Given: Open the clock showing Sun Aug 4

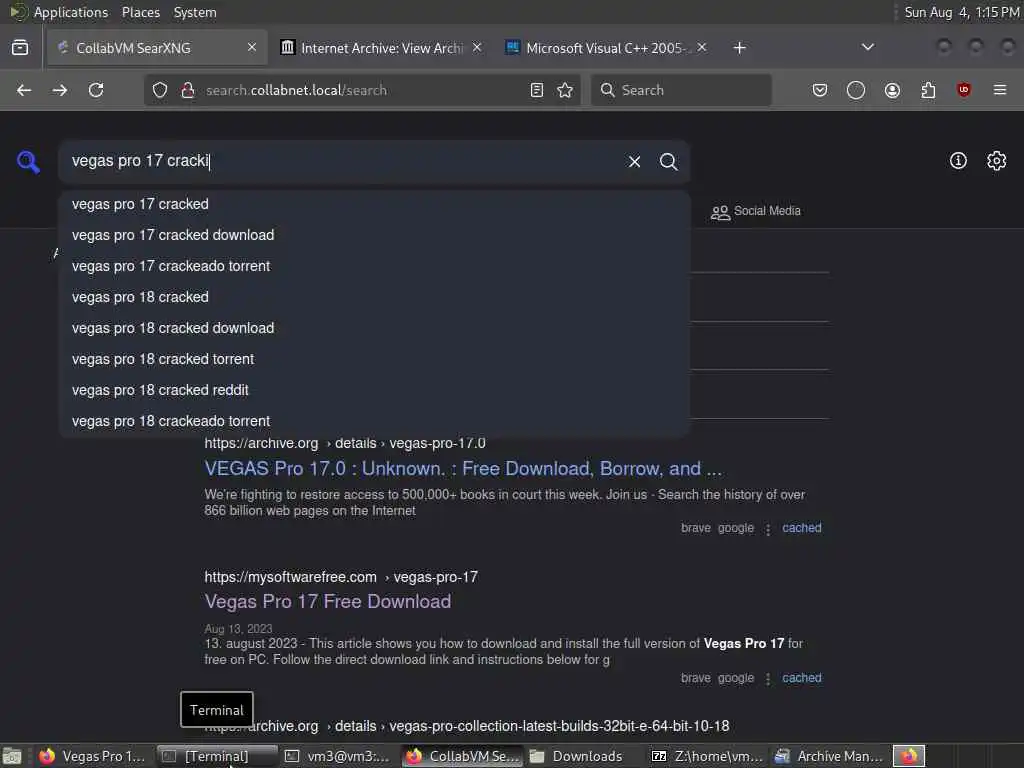Looking at the screenshot, I should [961, 12].
